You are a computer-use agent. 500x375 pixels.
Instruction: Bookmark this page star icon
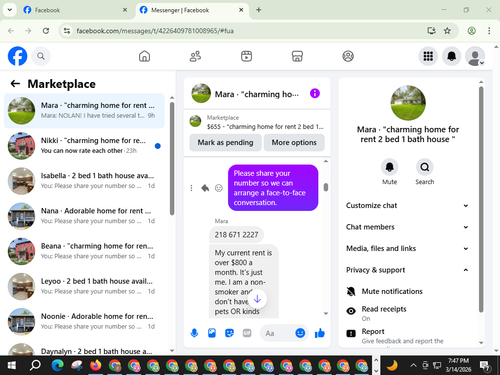pos(447,31)
